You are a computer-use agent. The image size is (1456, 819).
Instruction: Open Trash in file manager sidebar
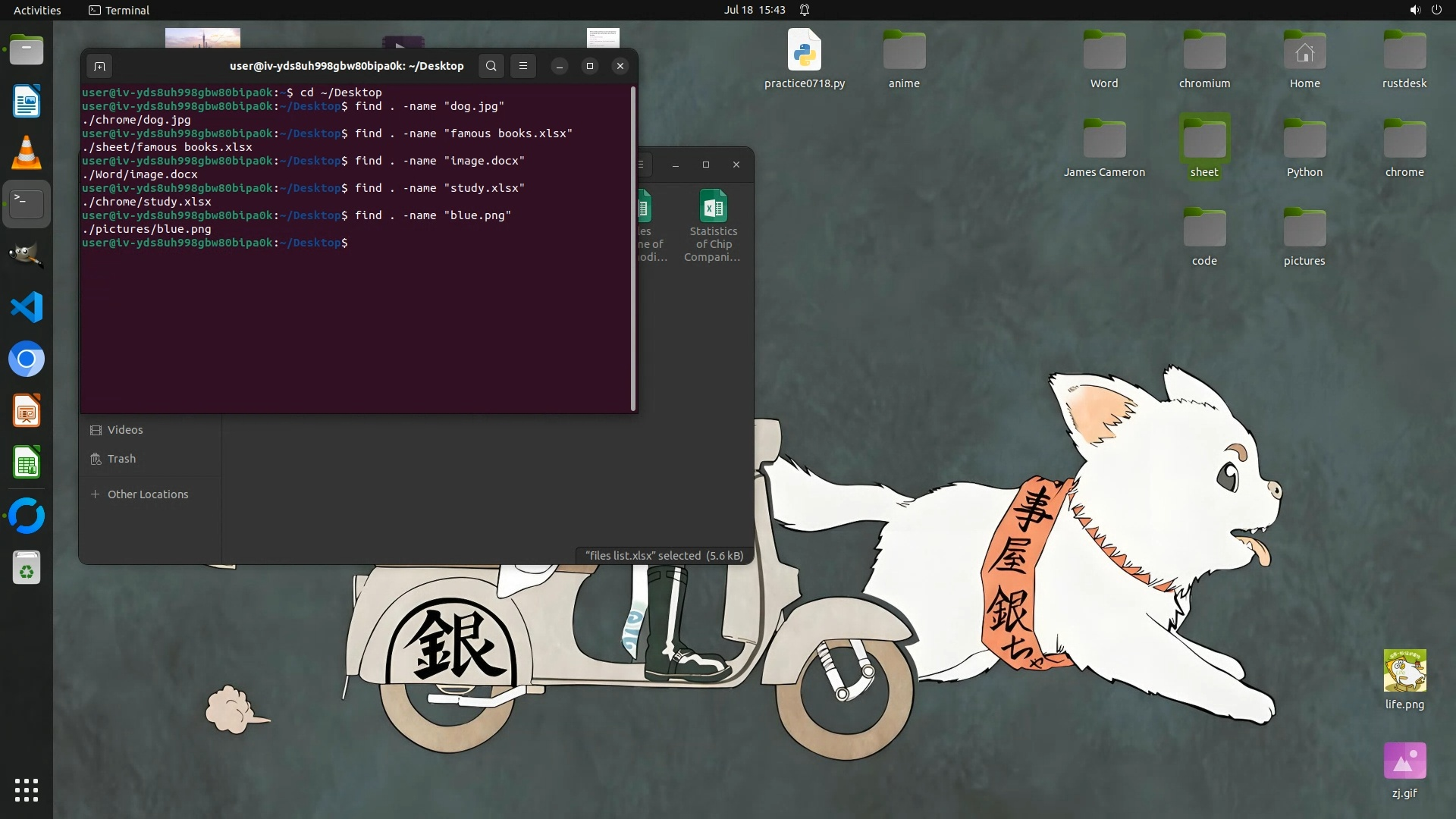click(x=121, y=459)
